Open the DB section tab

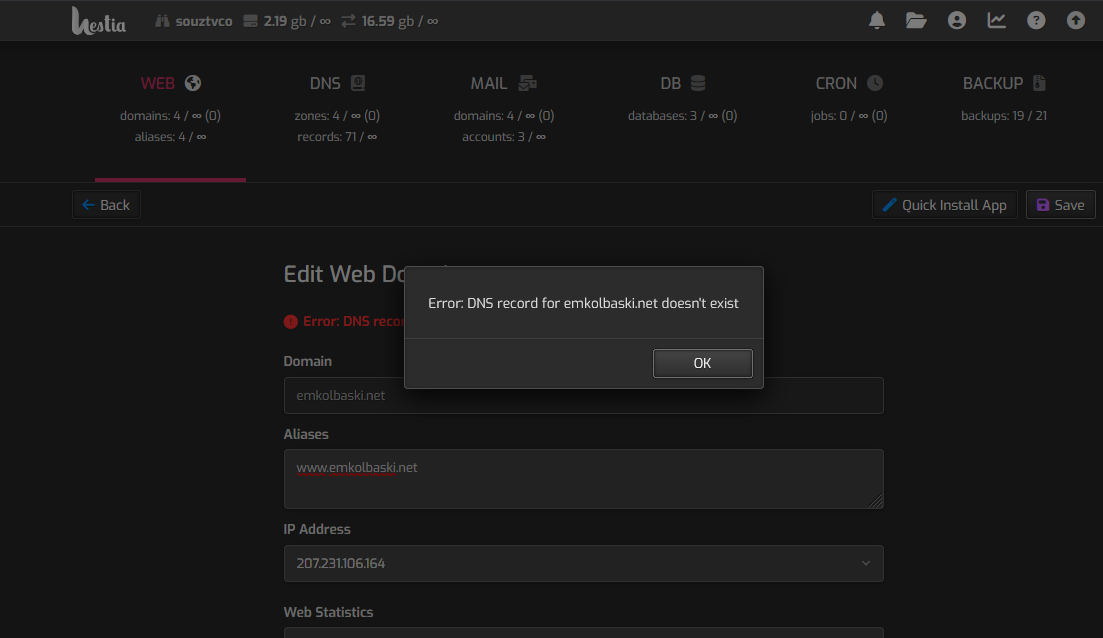pos(682,84)
